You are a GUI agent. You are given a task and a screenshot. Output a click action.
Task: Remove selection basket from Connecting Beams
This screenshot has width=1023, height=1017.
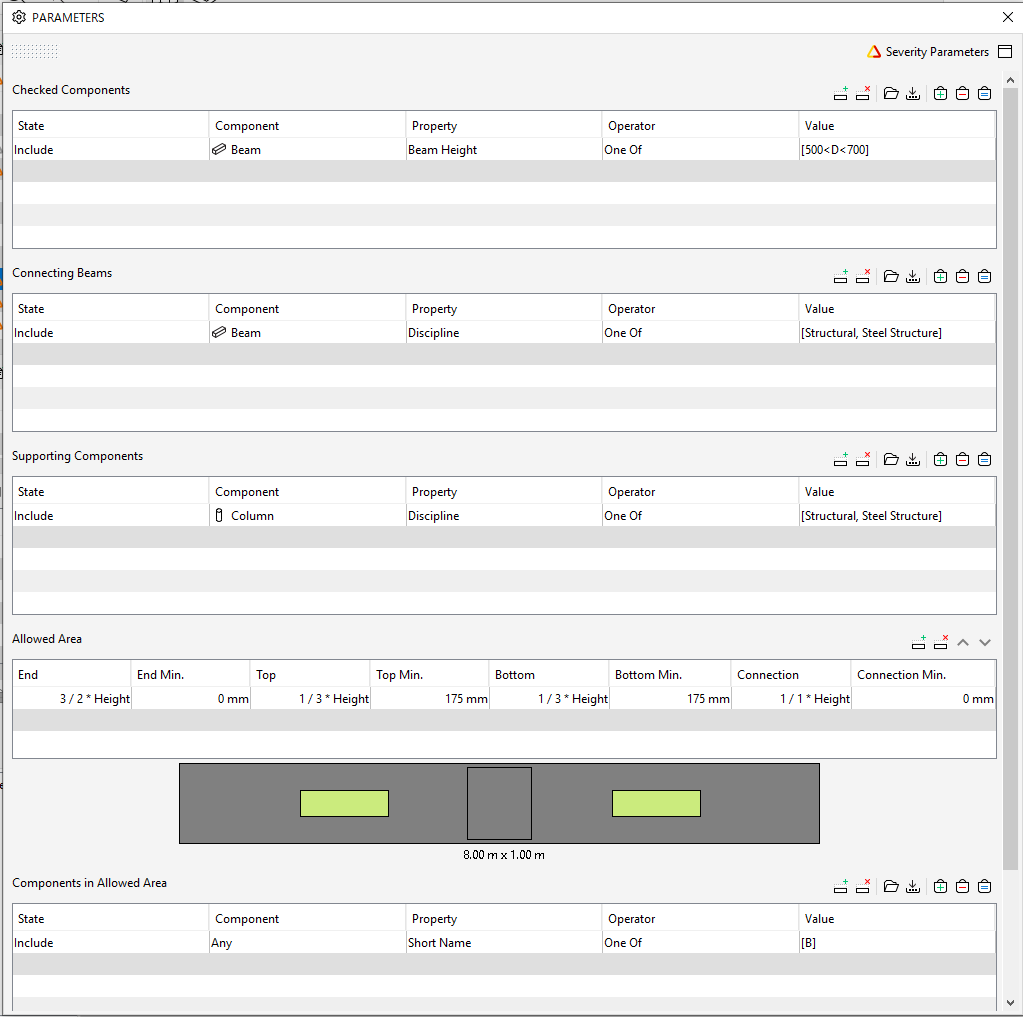point(962,277)
